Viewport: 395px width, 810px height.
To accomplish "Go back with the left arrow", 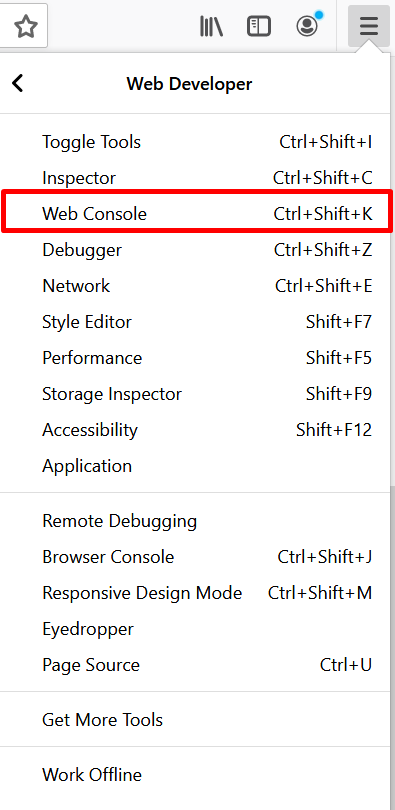I will [18, 83].
